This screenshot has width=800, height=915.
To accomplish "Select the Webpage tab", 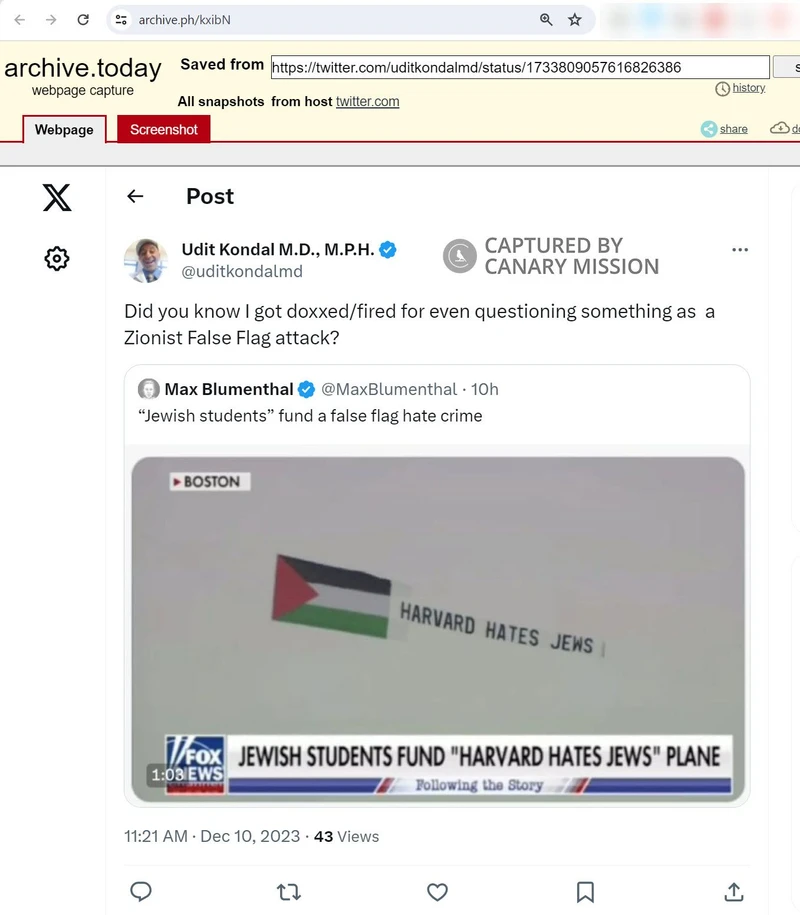I will tap(64, 130).
